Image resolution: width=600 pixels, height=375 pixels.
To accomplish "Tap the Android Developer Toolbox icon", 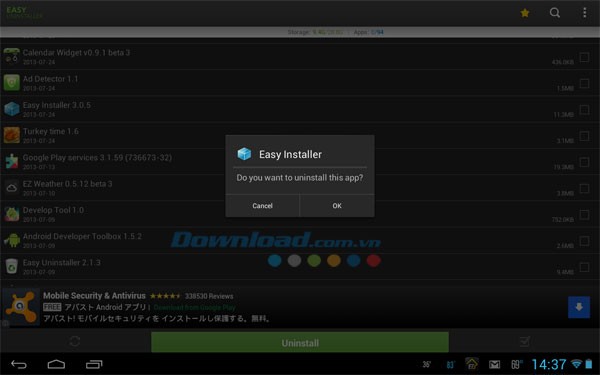I will tap(12, 240).
